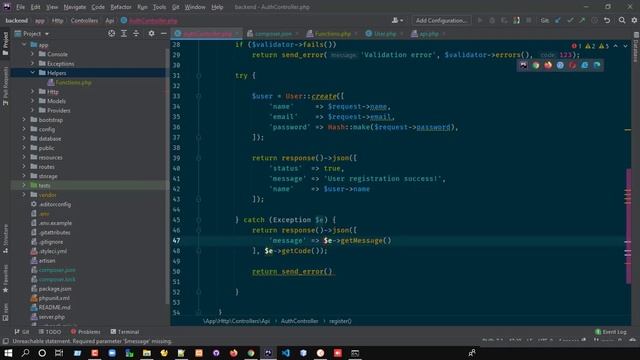Open the Terminal tool window
Image resolution: width=640 pixels, height=360 pixels.
(x=125, y=332)
